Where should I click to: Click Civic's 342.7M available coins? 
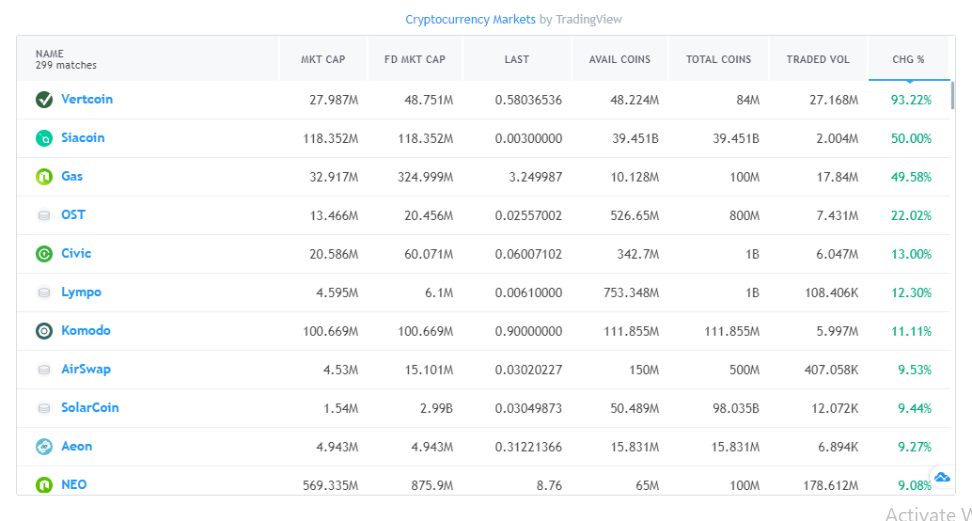(638, 254)
